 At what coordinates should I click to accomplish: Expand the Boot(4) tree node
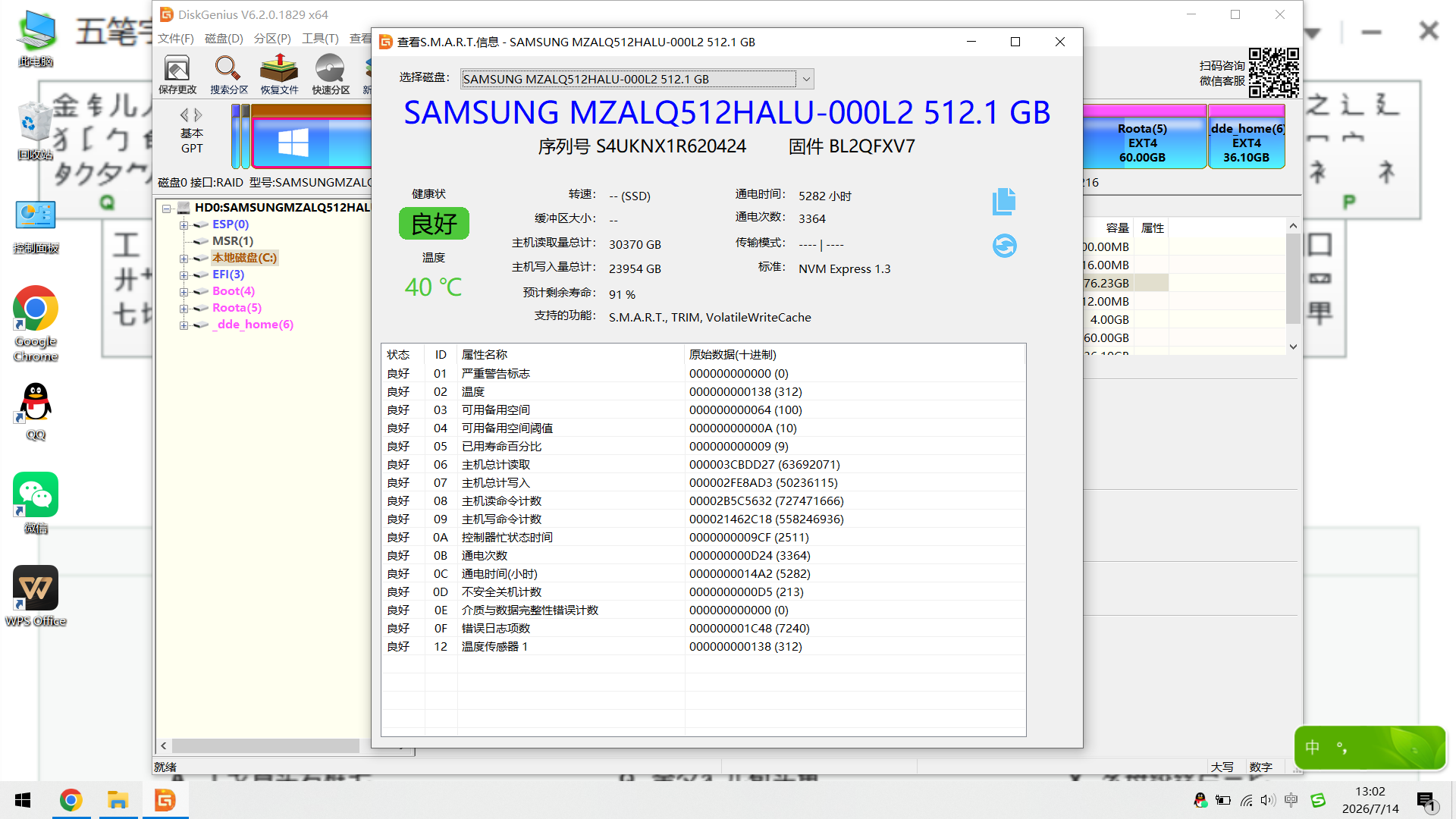(184, 292)
